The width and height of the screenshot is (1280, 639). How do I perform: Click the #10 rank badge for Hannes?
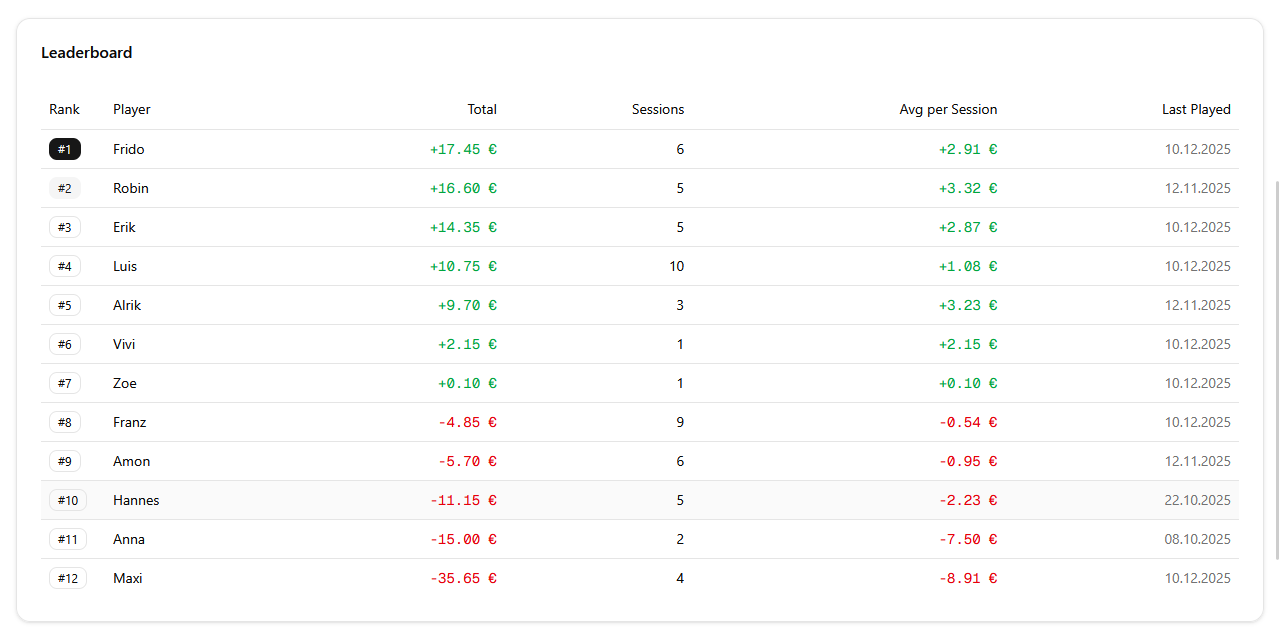tap(67, 500)
